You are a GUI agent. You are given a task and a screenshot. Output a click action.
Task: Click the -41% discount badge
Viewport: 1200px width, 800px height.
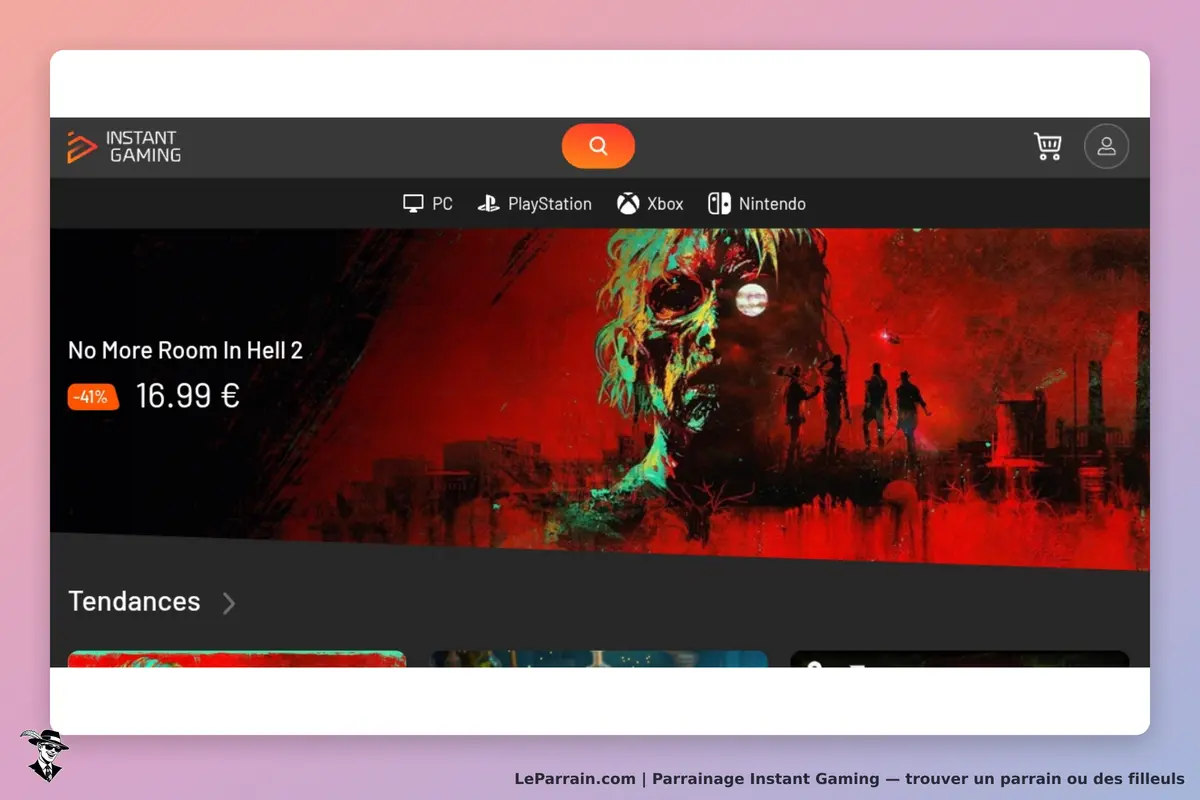(93, 397)
